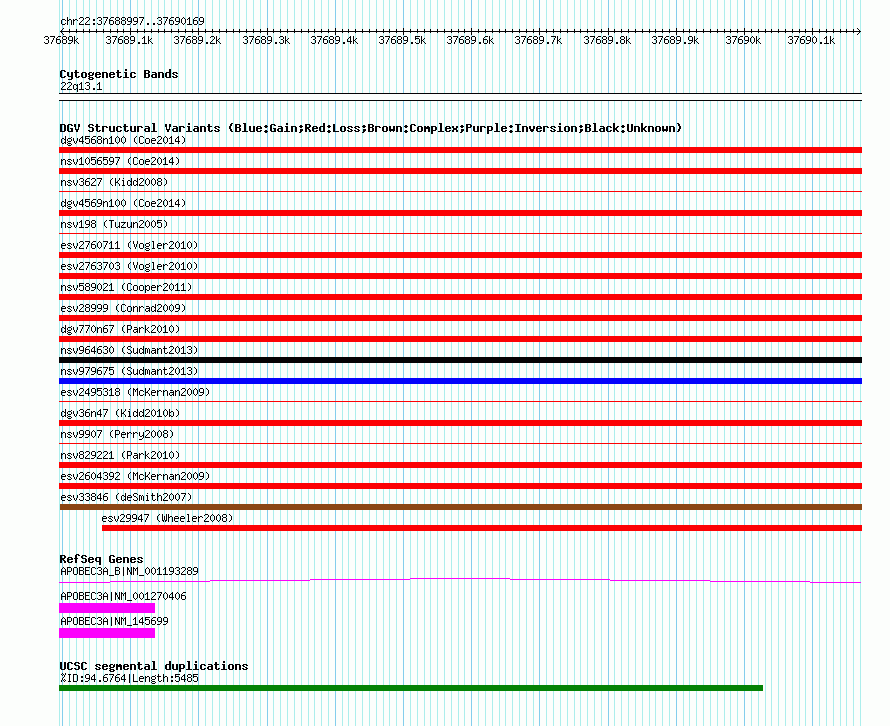
Task: Click the red bar under esv2604392
Action: click(460, 486)
